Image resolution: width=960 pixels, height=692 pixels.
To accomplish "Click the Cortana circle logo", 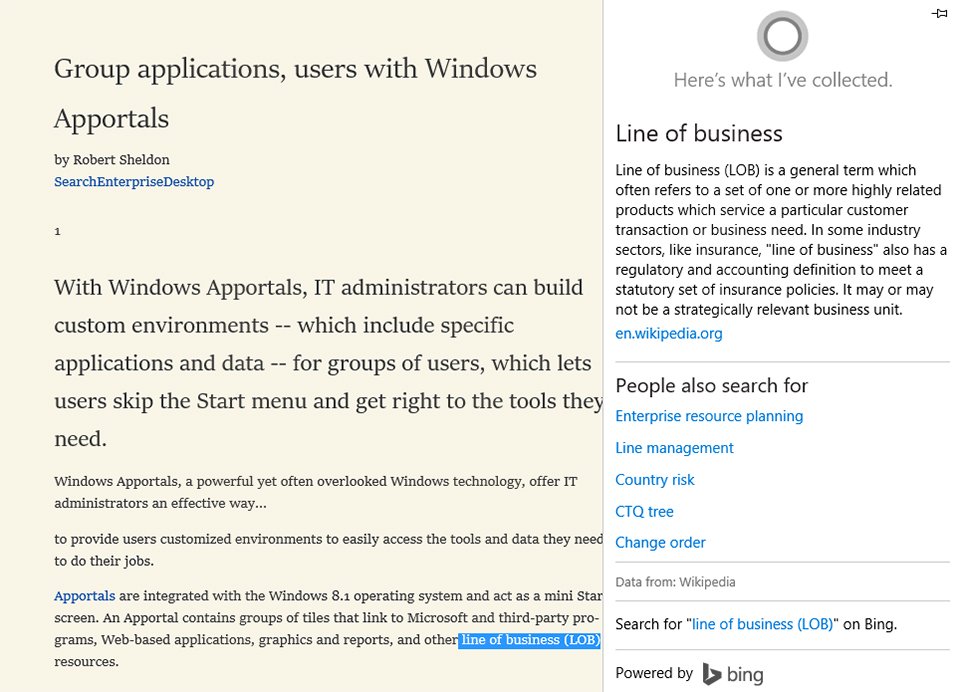I will point(782,36).
